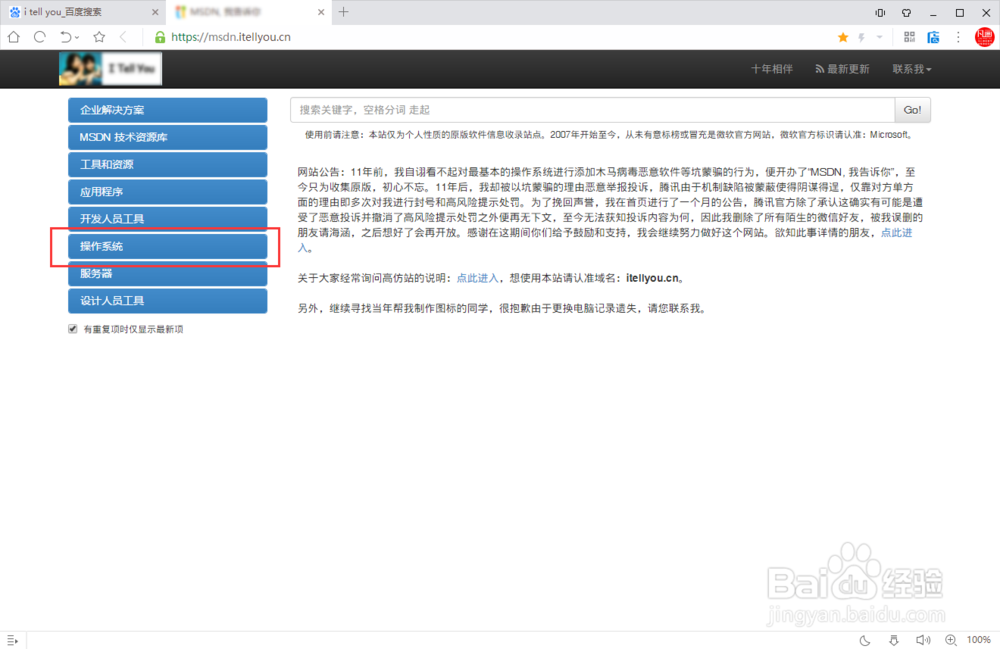This screenshot has width=1000, height=649.
Task: Open 点此进入 link about 高仿站
Action: [477, 278]
